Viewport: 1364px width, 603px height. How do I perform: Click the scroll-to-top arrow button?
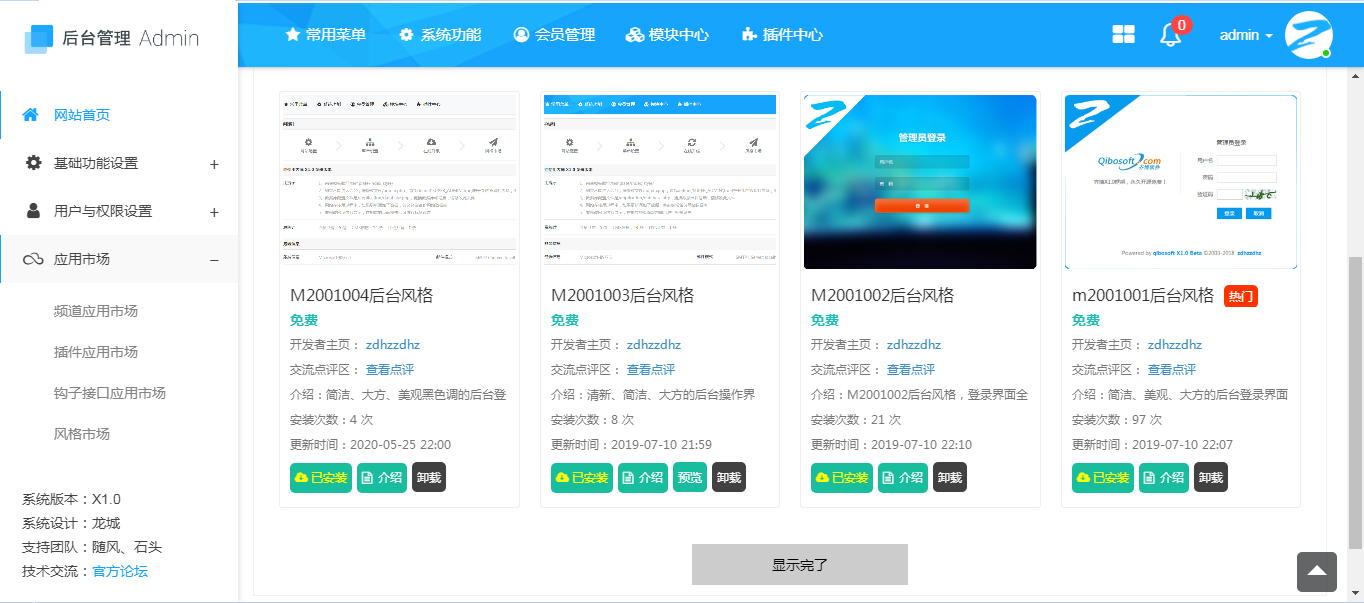tap(1316, 571)
